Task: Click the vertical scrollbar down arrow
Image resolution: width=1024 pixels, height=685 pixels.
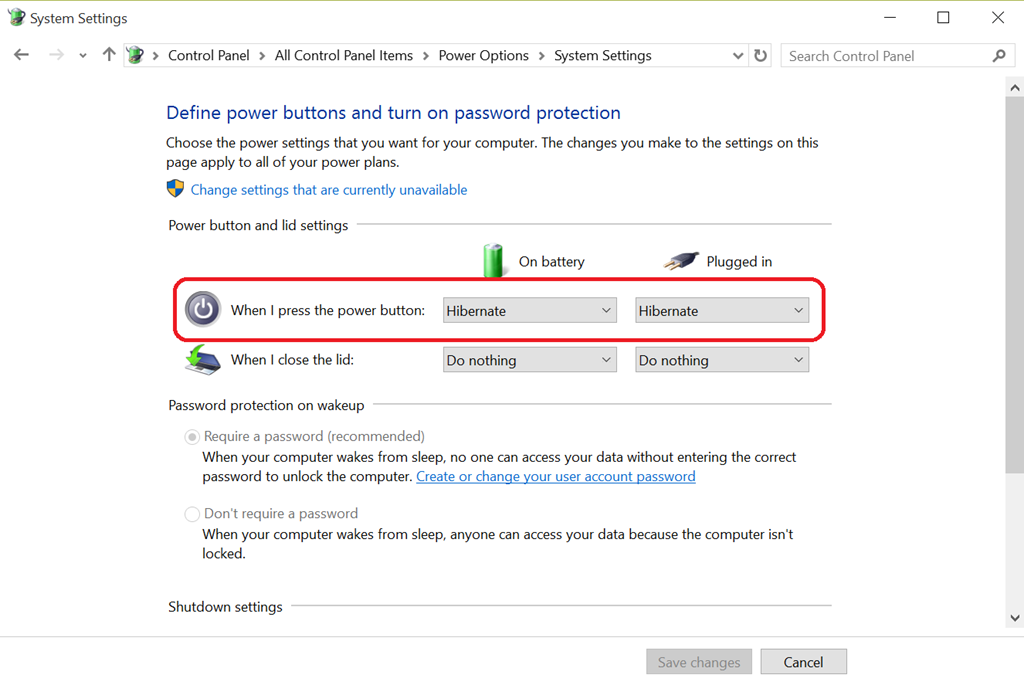Action: pos(1013,618)
